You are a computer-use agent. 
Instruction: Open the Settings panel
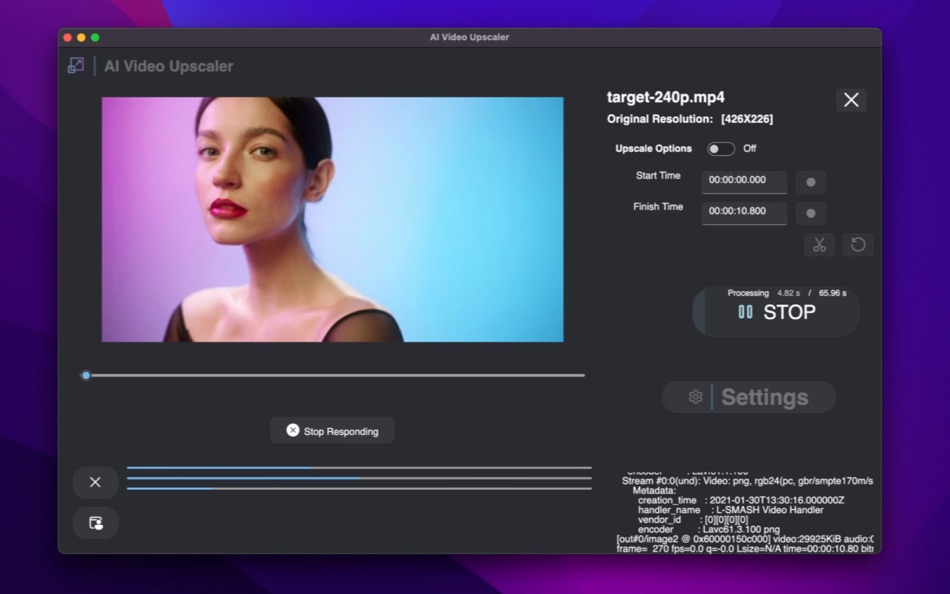[748, 397]
